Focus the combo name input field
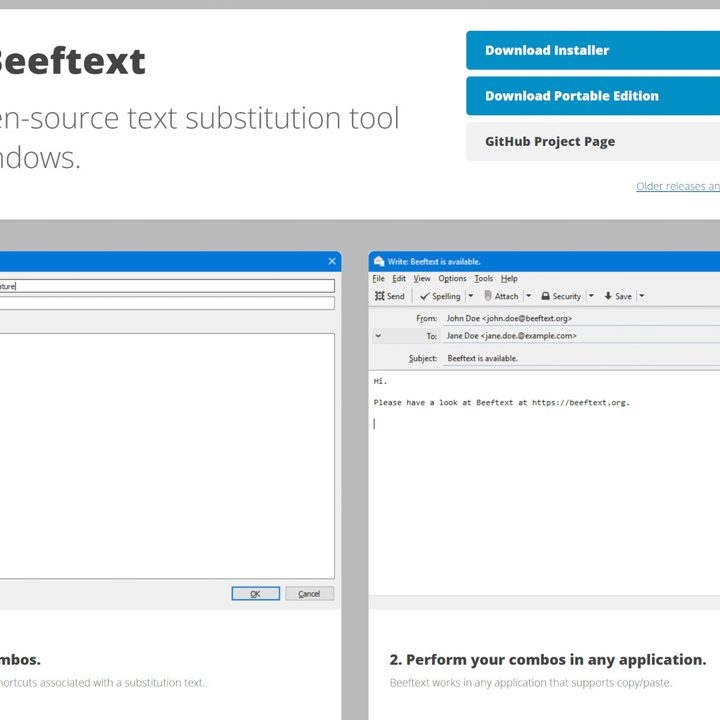This screenshot has height=720, width=720. [x=167, y=286]
